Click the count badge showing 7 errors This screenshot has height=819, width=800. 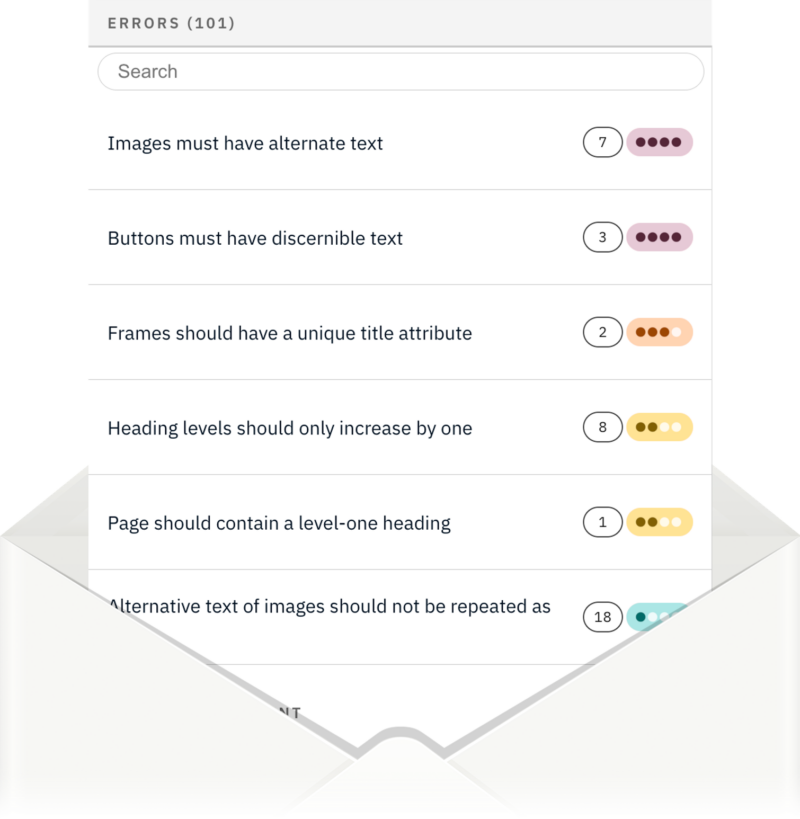tap(601, 144)
